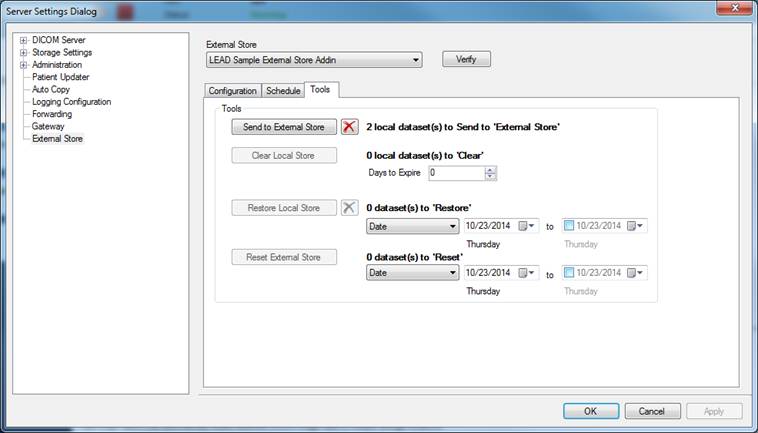
Task: Click the Days to Expire input field
Action: click(455, 173)
